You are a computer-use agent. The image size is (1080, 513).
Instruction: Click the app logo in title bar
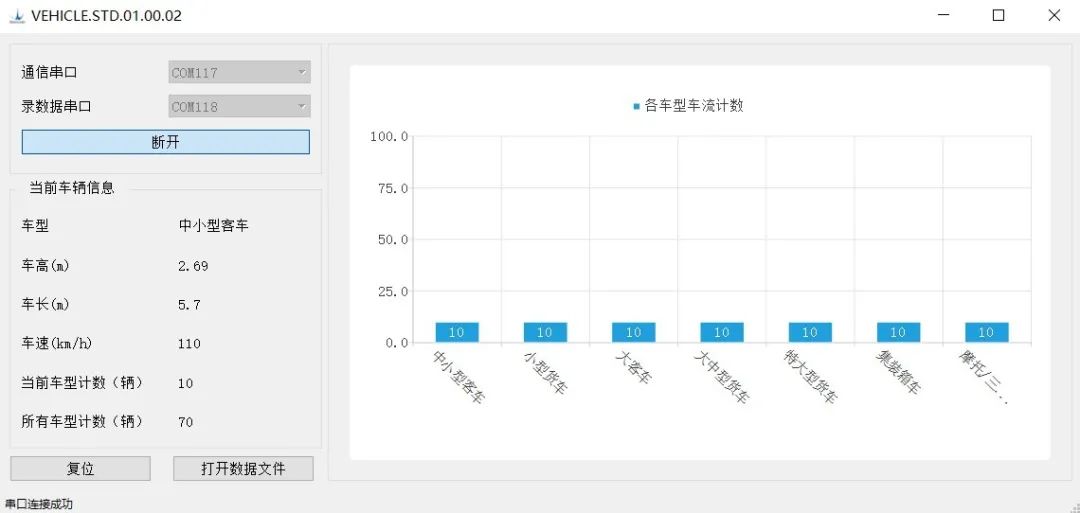(x=16, y=16)
